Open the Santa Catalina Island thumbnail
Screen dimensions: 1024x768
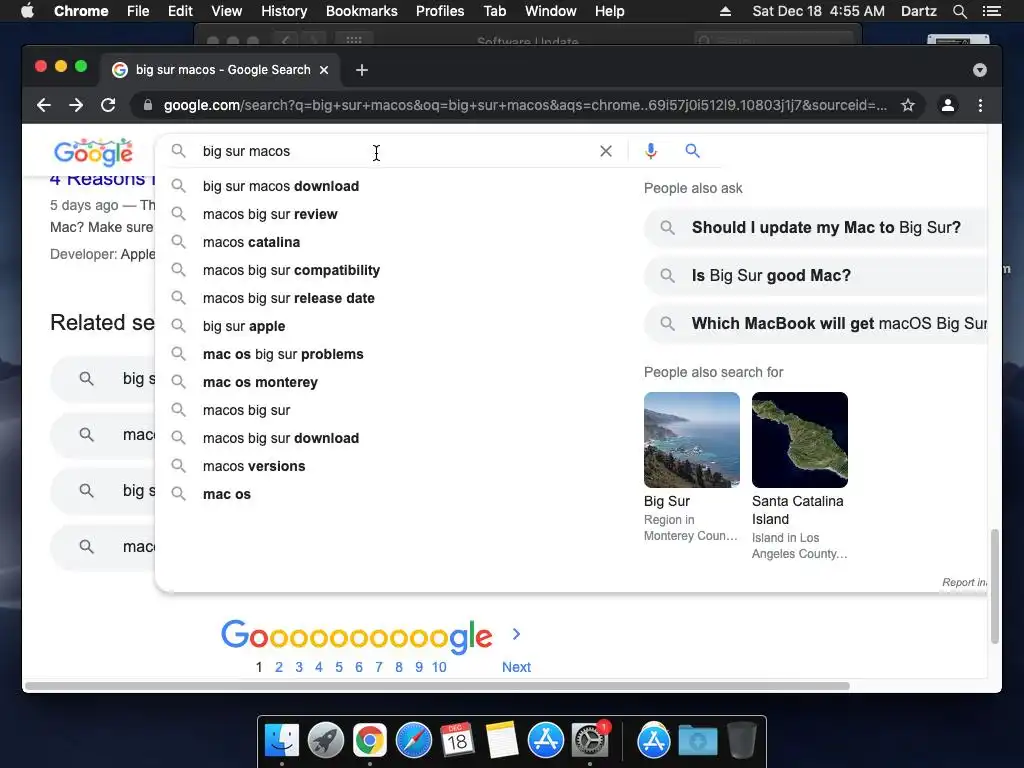tap(799, 440)
